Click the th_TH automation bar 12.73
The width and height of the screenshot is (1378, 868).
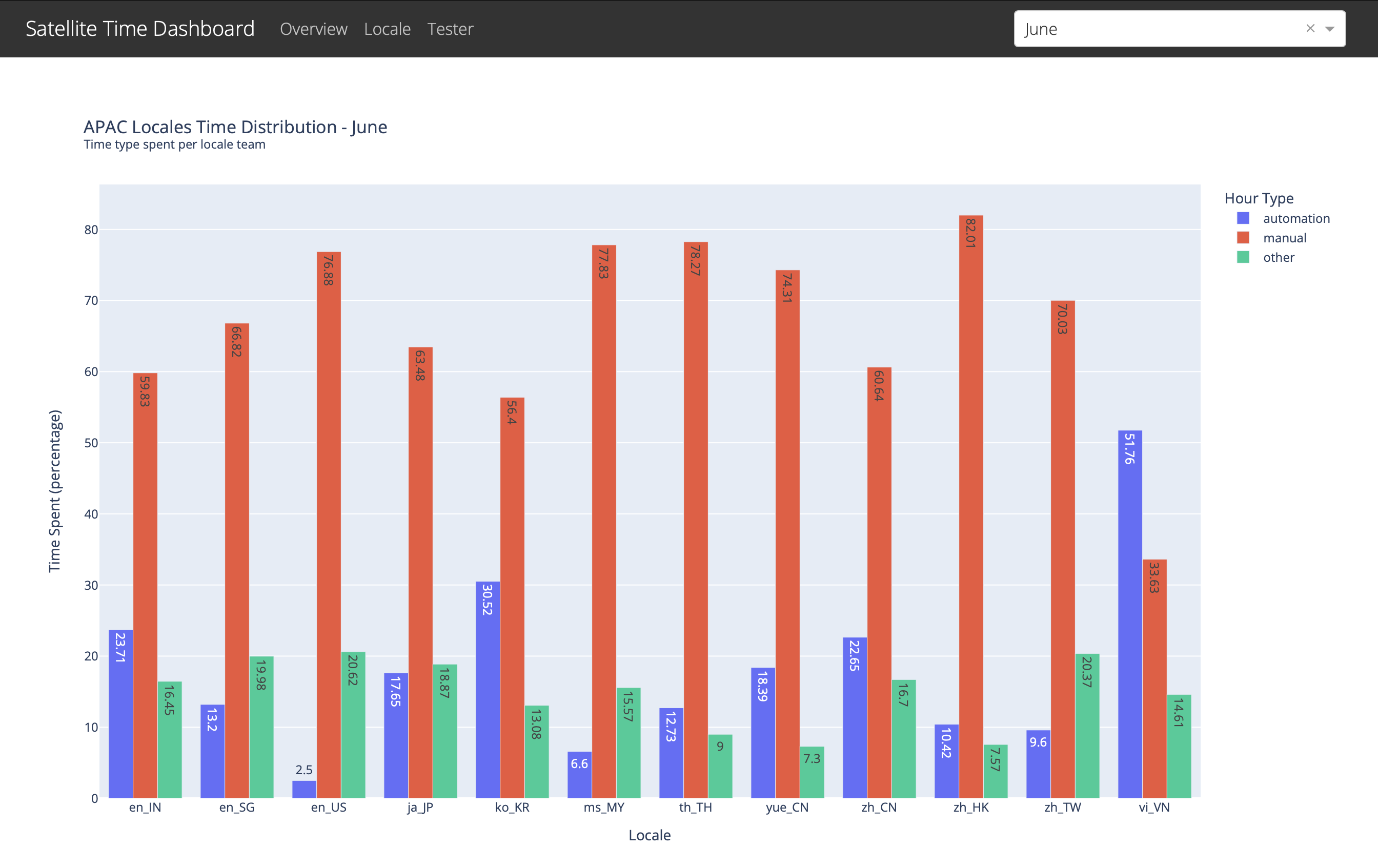671,753
